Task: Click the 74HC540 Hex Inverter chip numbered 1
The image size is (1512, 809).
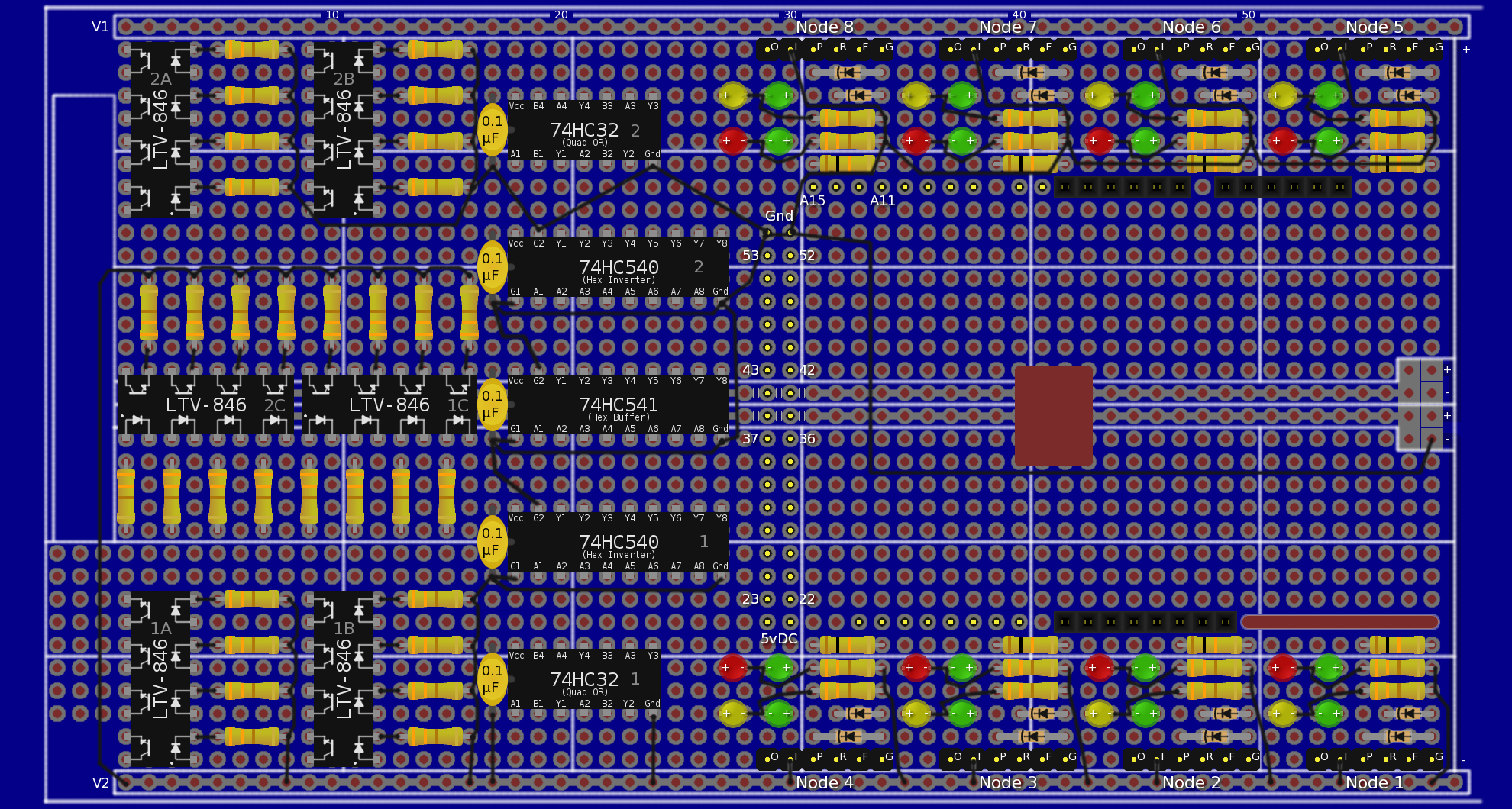Action: [618, 542]
